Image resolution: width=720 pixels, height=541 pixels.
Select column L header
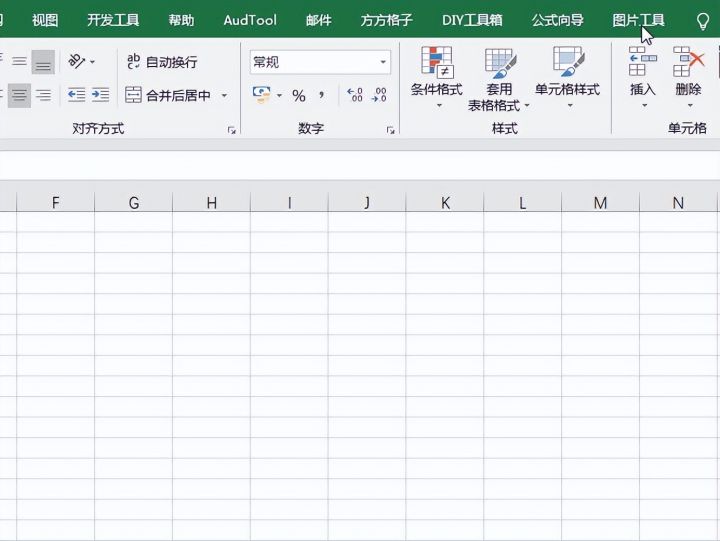tap(523, 202)
